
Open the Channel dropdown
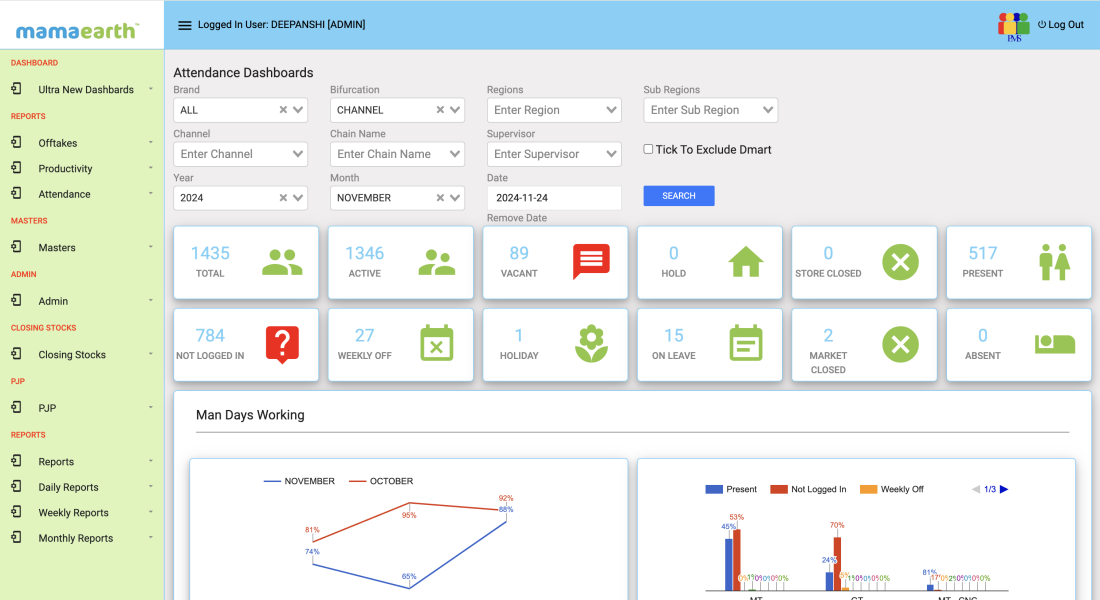point(241,154)
